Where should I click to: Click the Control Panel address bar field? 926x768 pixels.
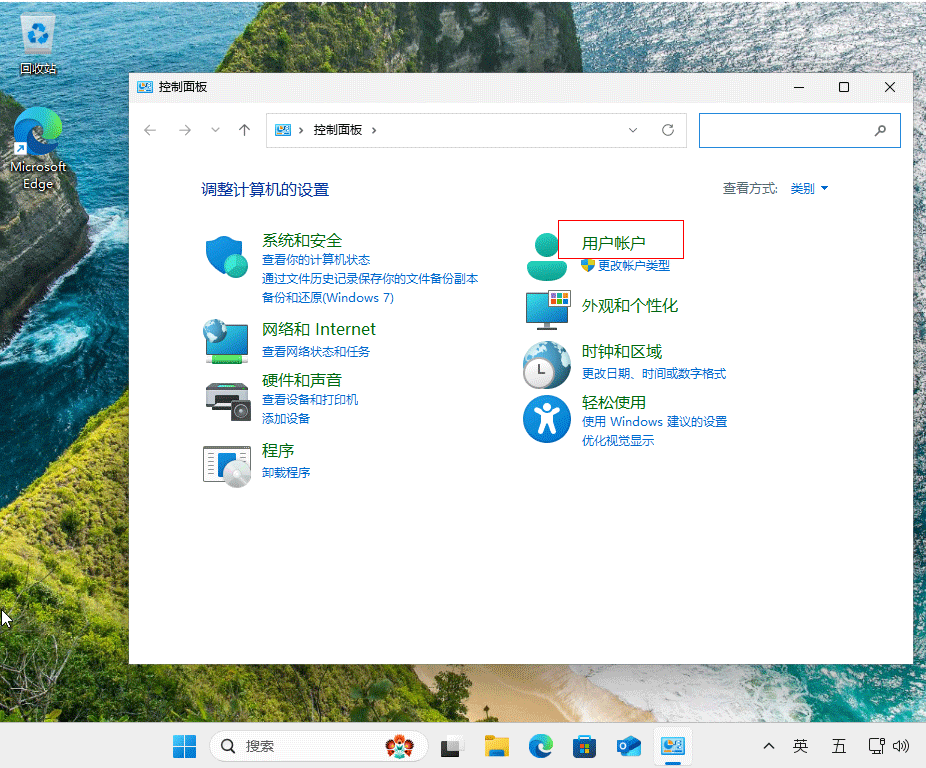[476, 130]
